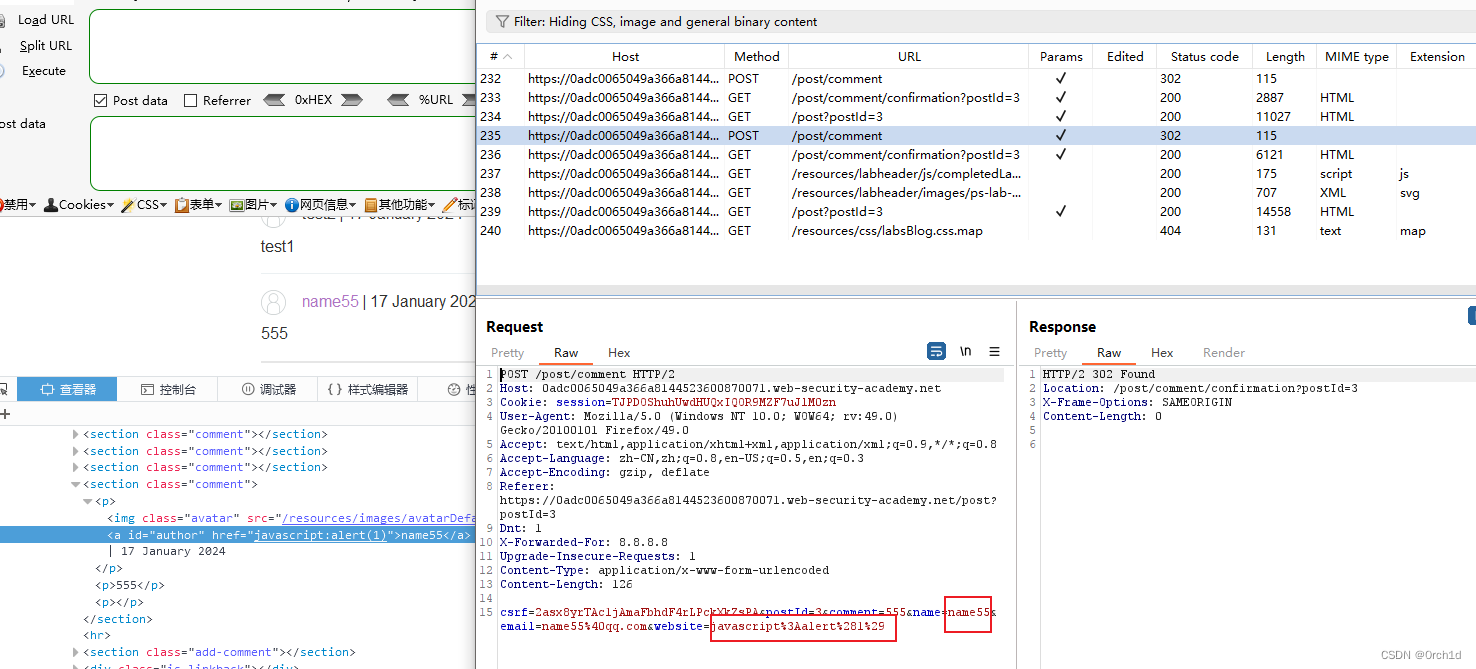This screenshot has width=1476, height=669.
Task: Click the 表单 clipboard icon in toolbar
Action: 181,204
